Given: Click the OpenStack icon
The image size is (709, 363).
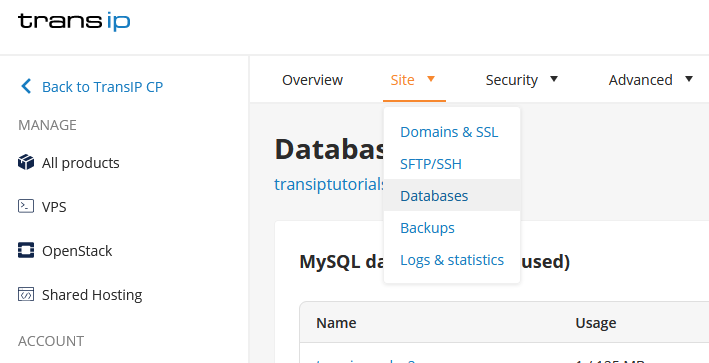Looking at the screenshot, I should pos(26,250).
